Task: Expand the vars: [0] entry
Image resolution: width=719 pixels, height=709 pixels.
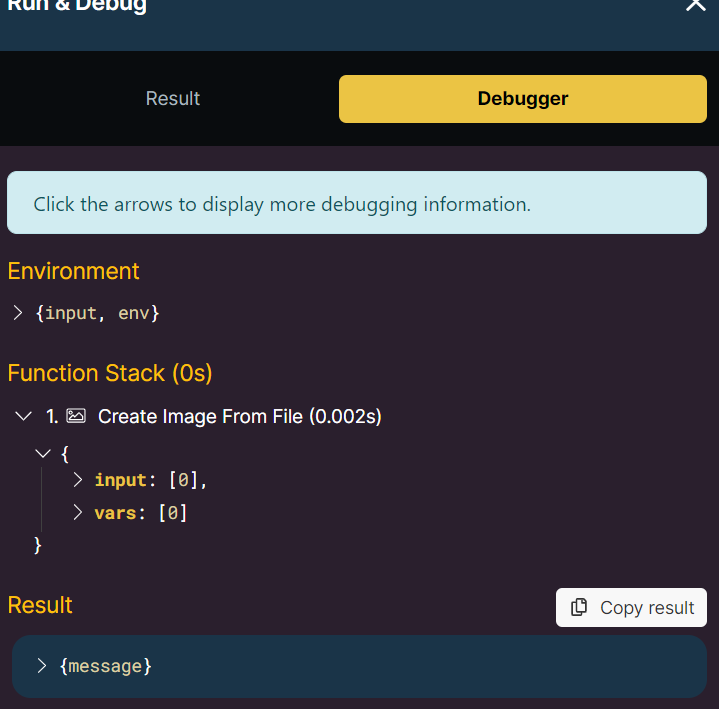Action: [x=78, y=513]
